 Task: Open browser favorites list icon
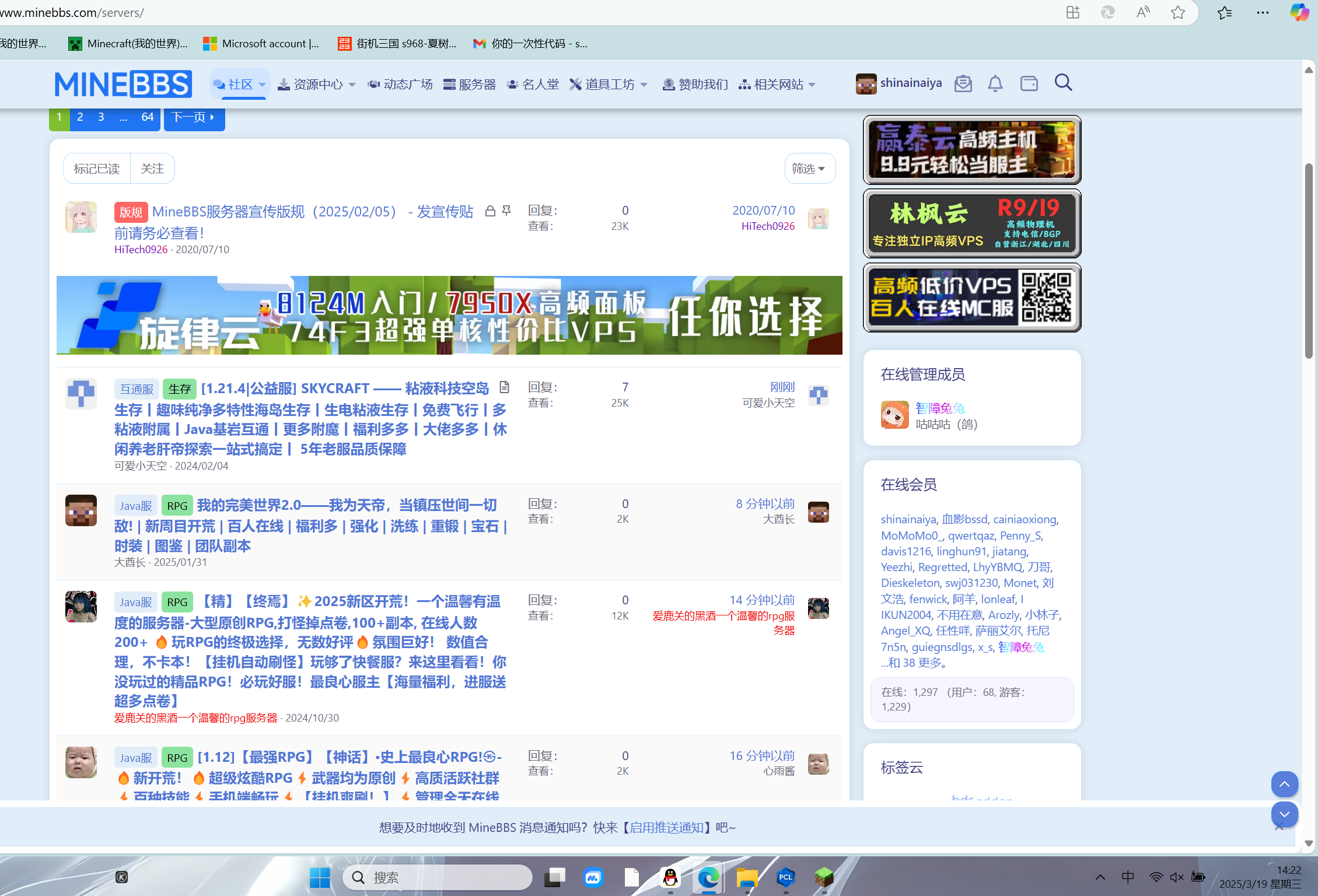(x=1224, y=12)
